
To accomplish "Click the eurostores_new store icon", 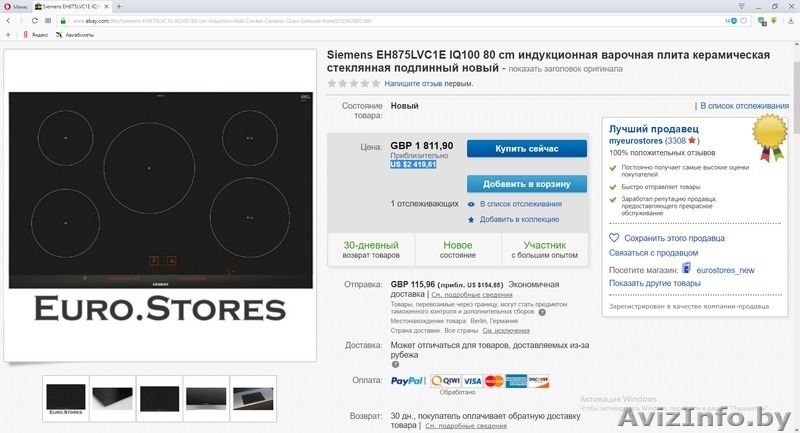I will point(685,270).
